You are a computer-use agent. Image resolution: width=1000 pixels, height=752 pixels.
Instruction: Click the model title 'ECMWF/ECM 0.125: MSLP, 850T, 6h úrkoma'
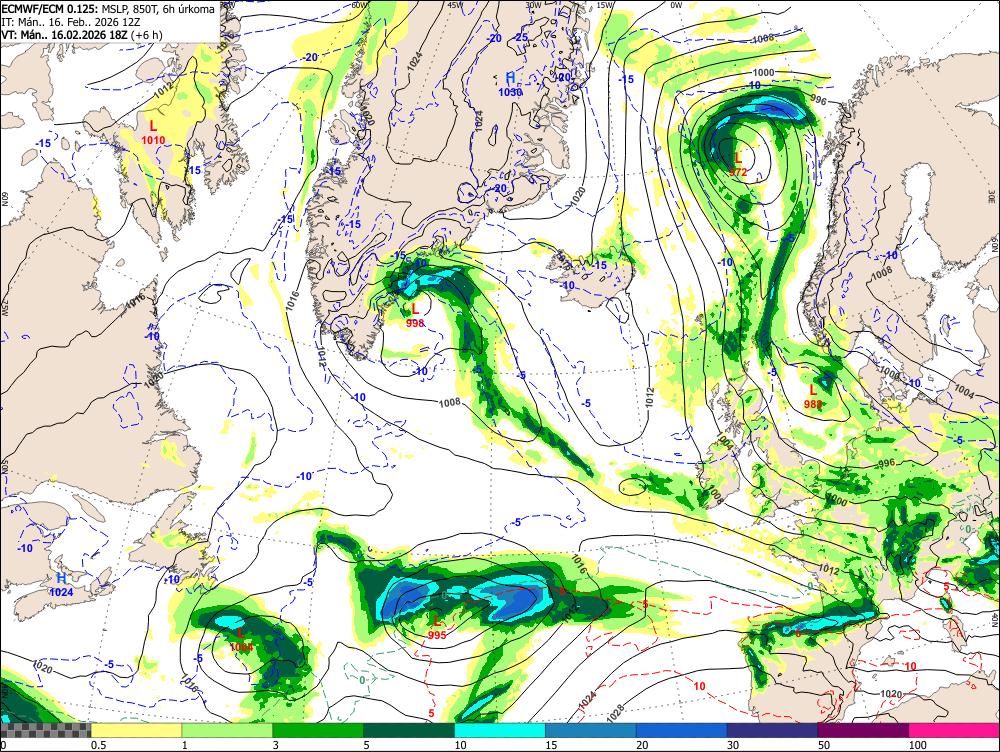click(108, 10)
